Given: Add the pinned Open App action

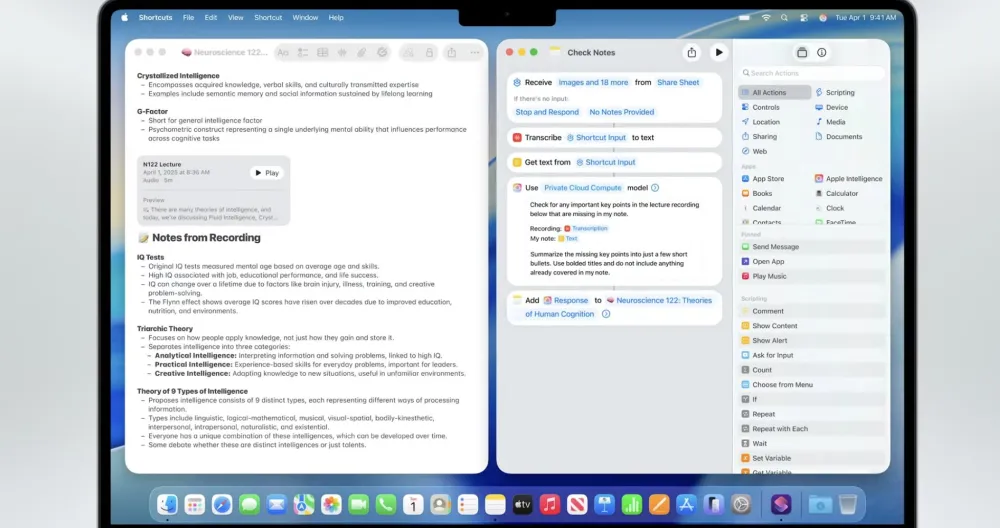Looking at the screenshot, I should point(811,261).
